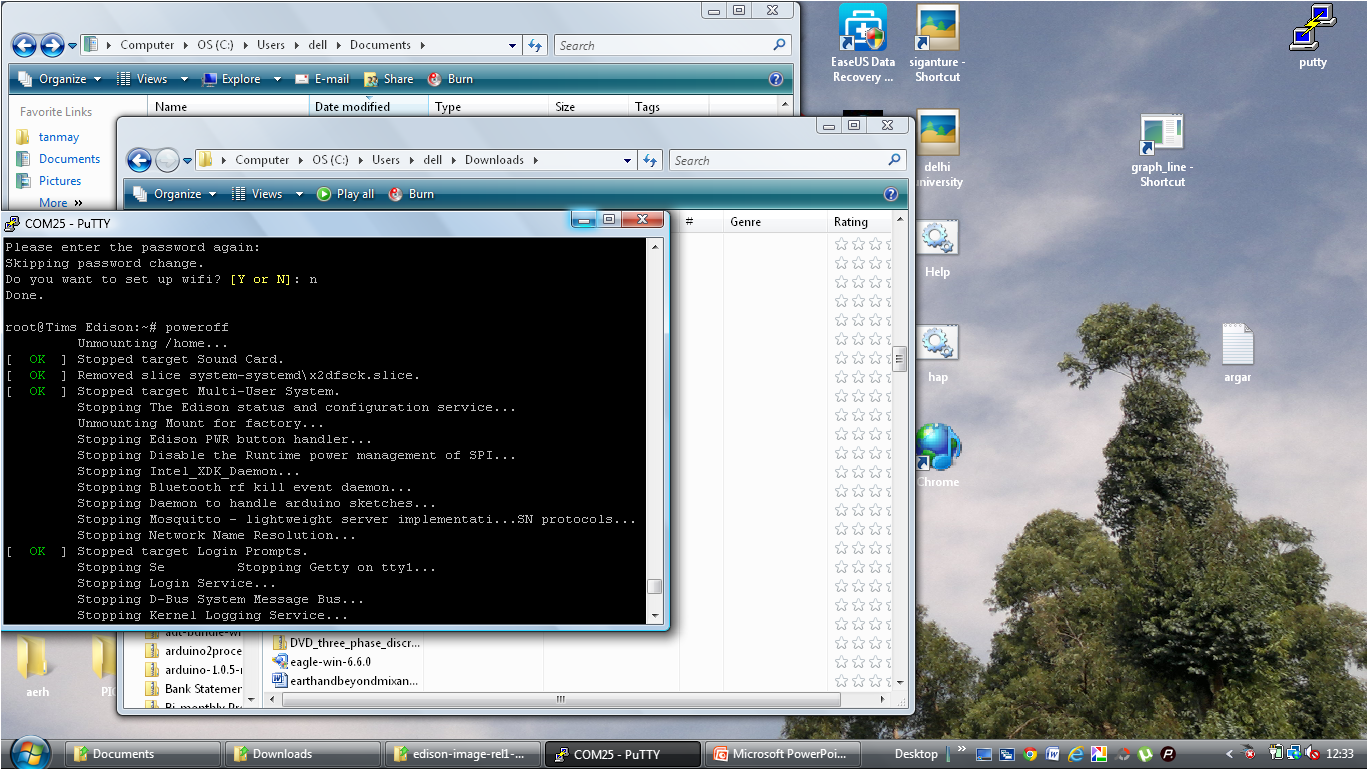Expand More in Favorite Links
1368x770 pixels.
(61, 203)
